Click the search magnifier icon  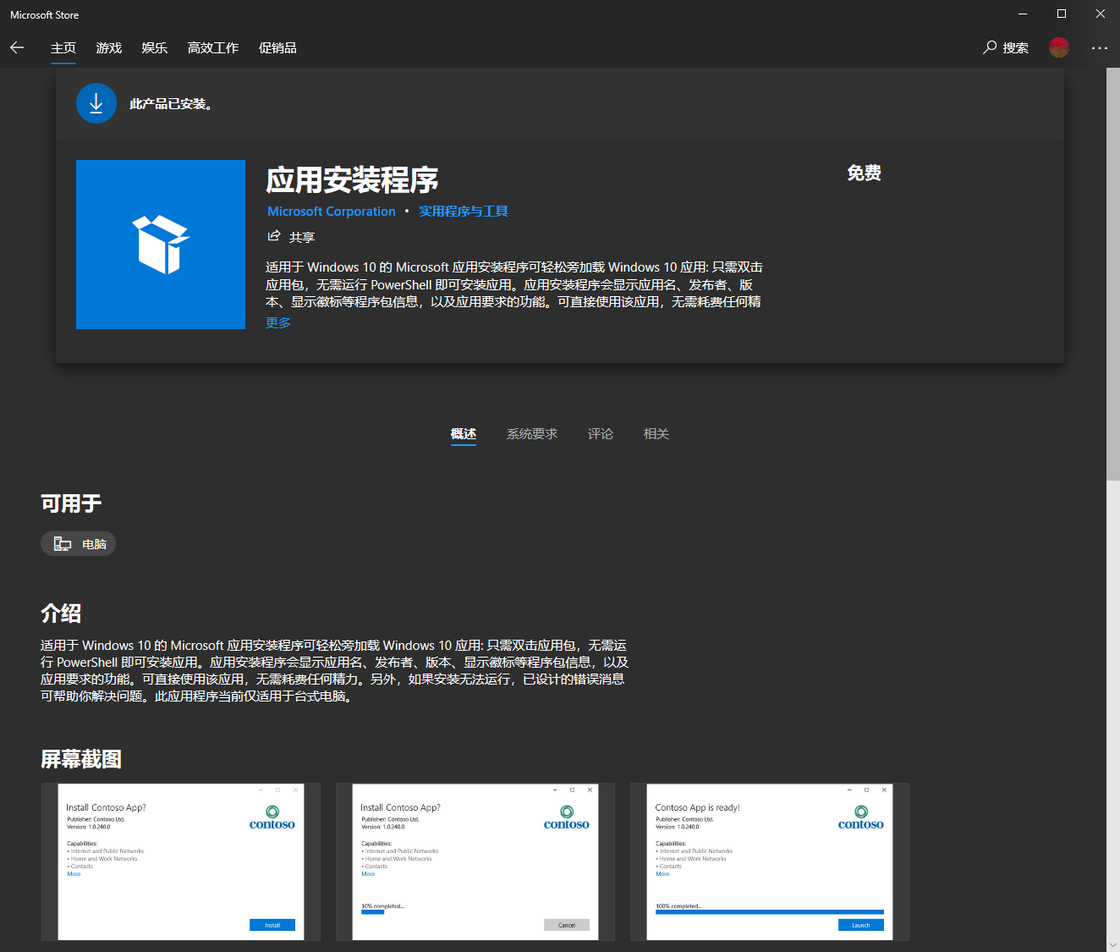[989, 47]
